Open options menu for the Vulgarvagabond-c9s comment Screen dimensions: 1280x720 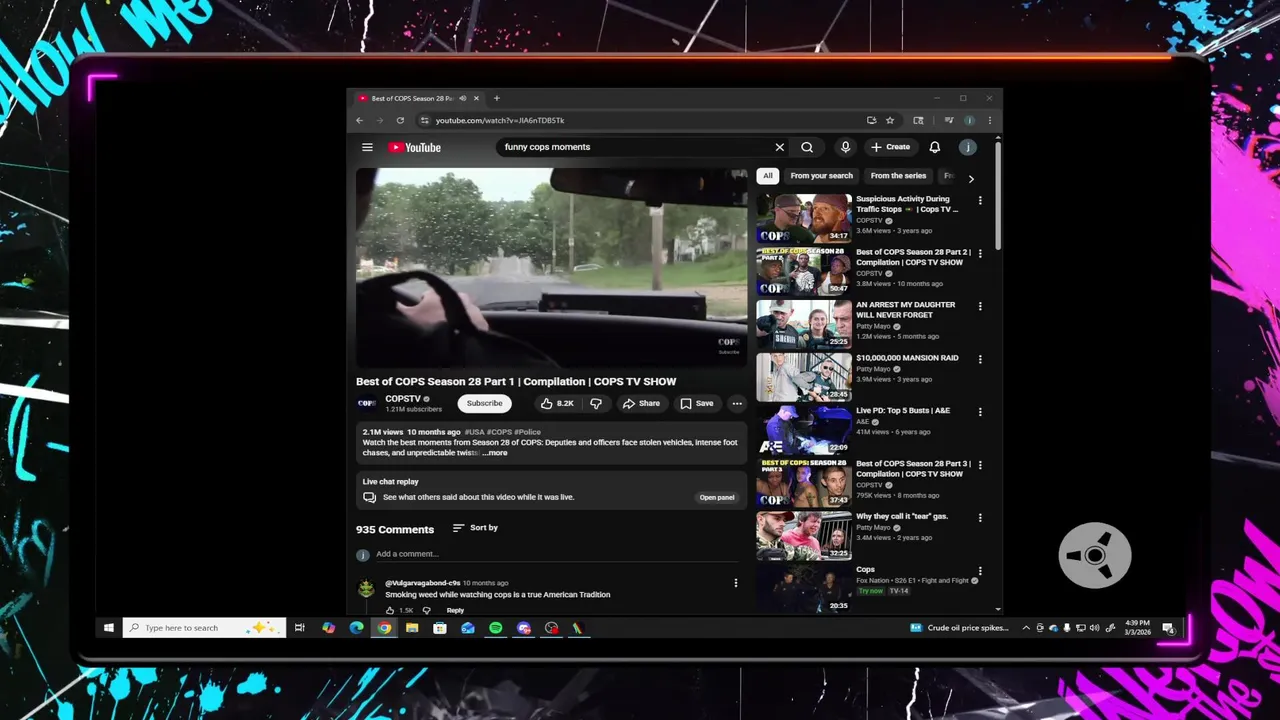736,583
